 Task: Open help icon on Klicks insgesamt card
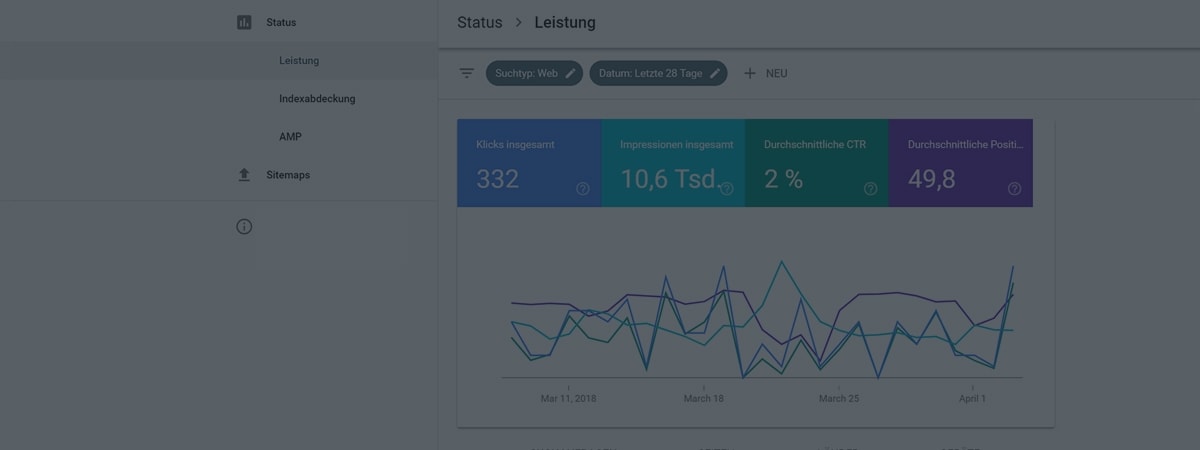coord(582,189)
